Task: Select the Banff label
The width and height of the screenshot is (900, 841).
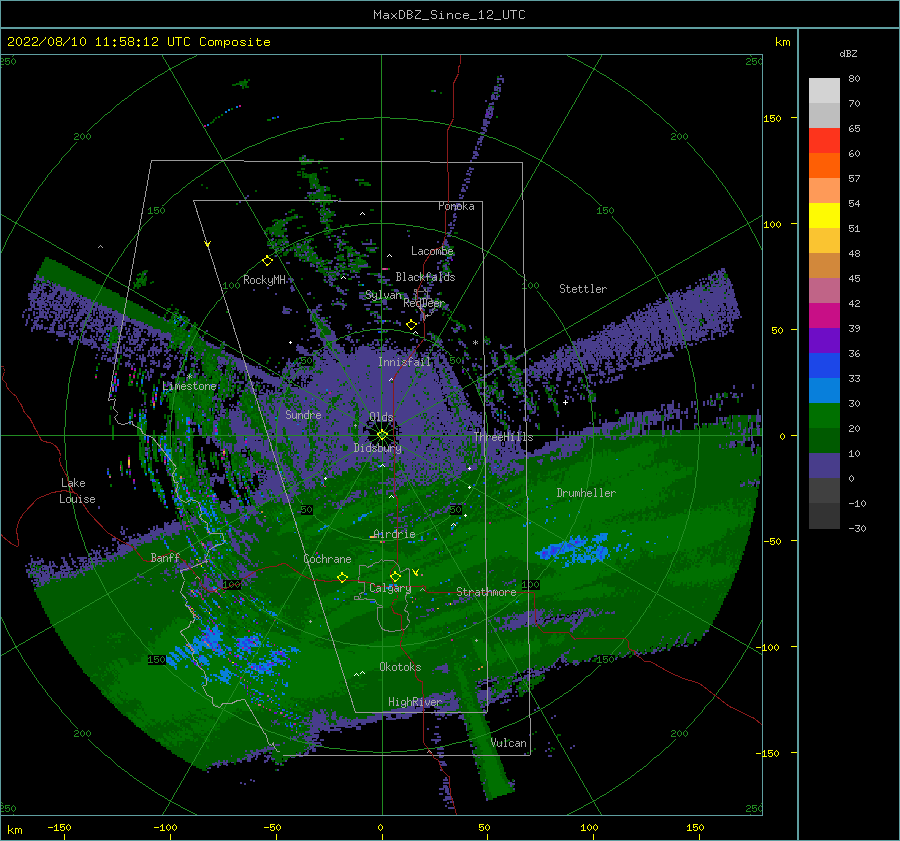Action: pyautogui.click(x=165, y=557)
